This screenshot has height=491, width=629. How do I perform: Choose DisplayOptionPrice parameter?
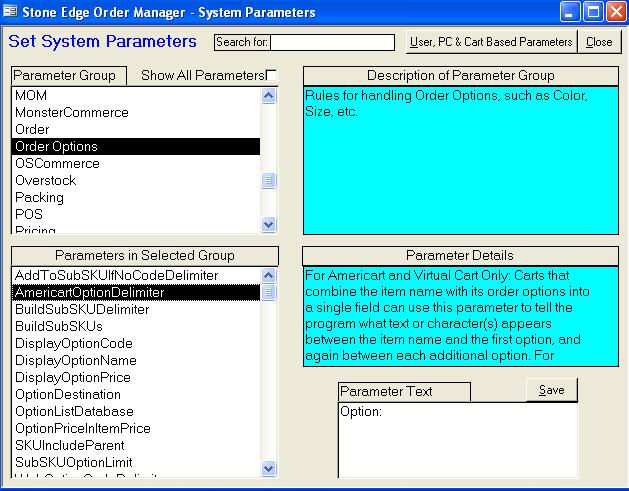[x=136, y=377]
